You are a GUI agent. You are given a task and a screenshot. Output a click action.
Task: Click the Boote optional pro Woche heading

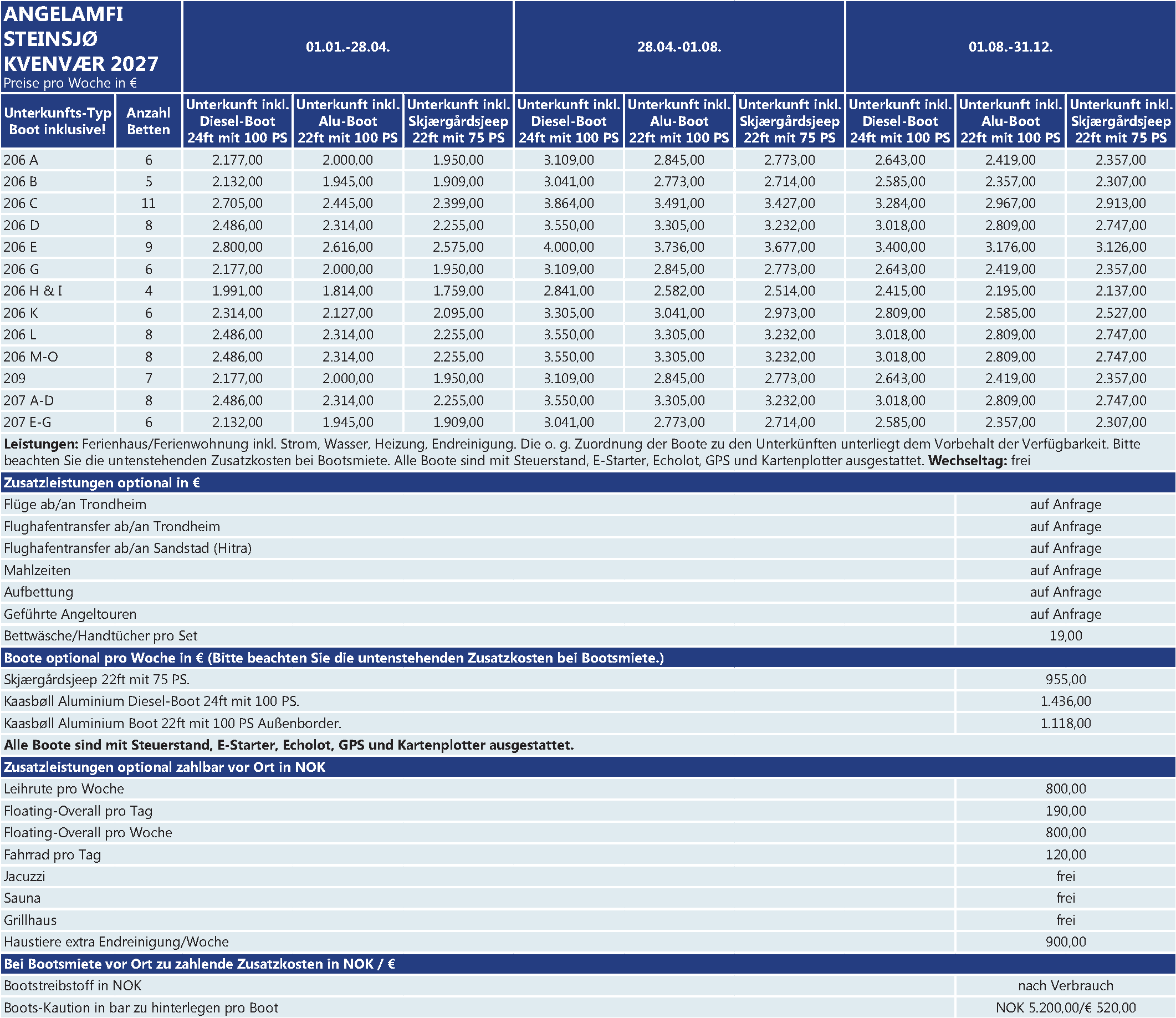(334, 658)
